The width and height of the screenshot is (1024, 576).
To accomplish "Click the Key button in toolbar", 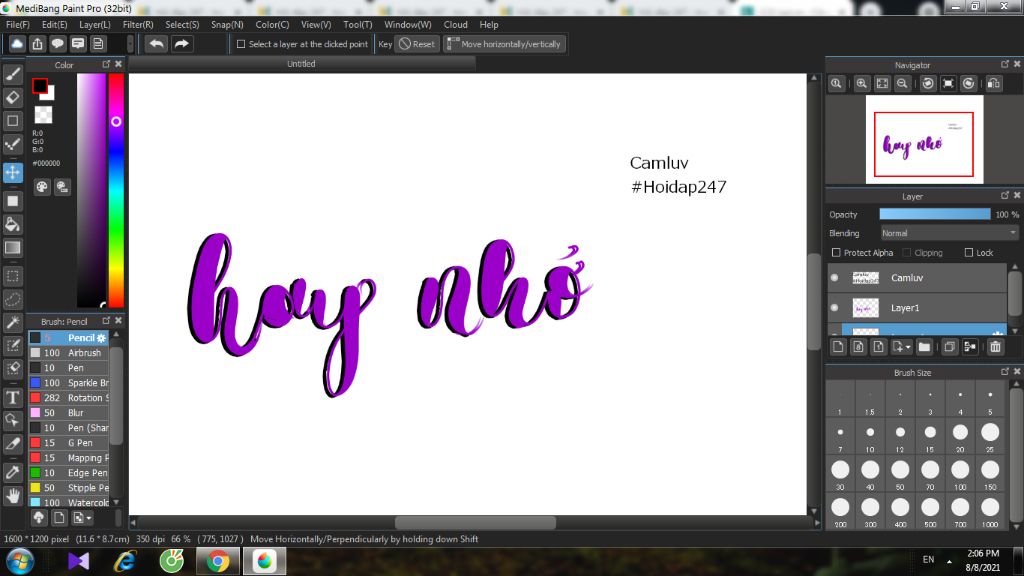I will (x=385, y=44).
